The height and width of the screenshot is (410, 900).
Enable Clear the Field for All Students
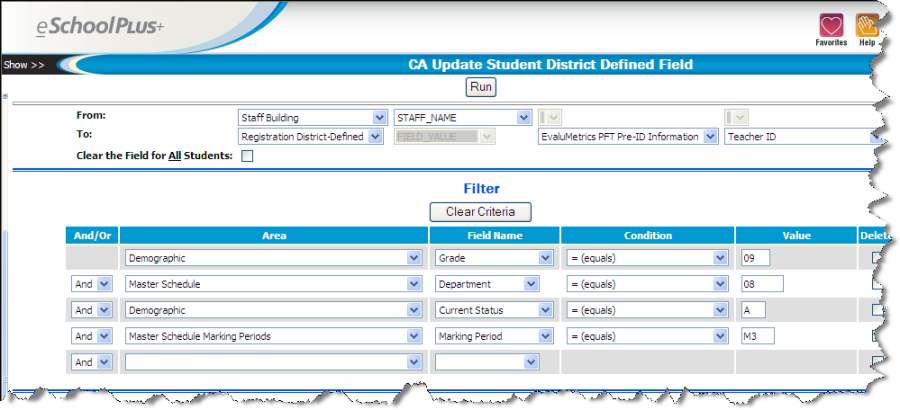(247, 156)
